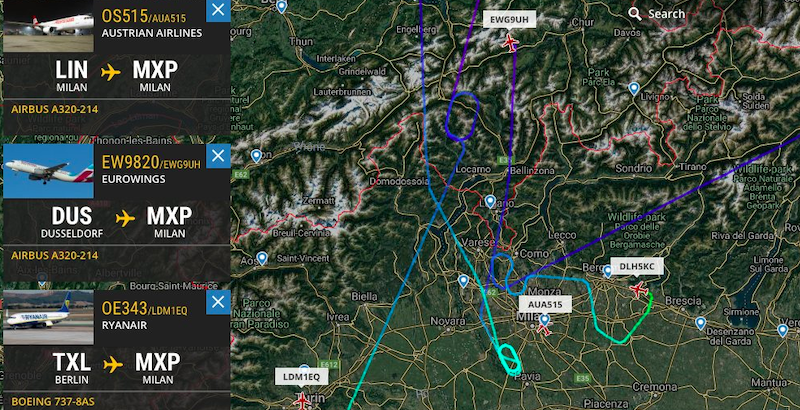Click the airport pin near Livigno
The height and width of the screenshot is (410, 800).
coord(634,89)
